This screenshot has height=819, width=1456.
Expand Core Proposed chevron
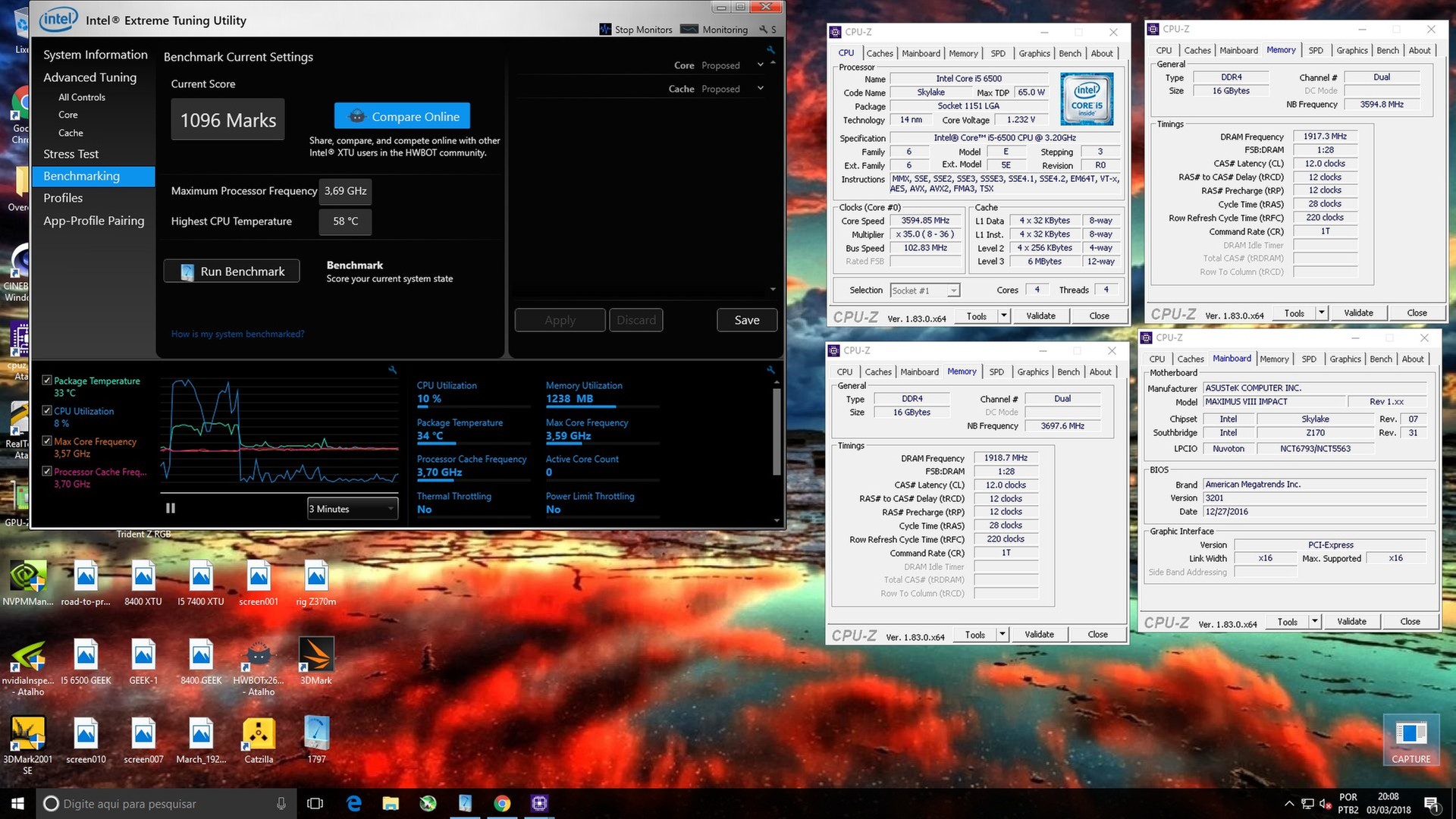tap(761, 65)
